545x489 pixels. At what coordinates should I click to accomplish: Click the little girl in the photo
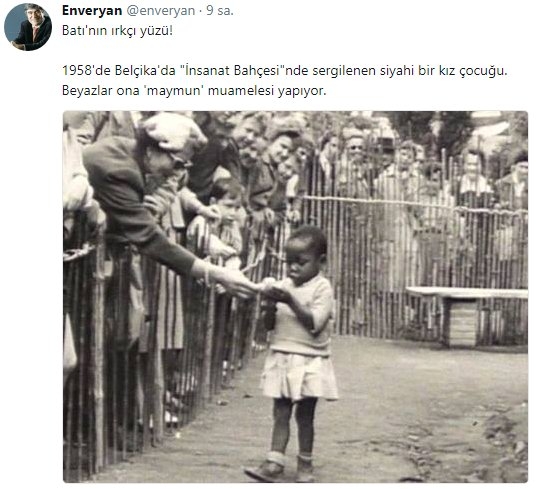click(295, 351)
